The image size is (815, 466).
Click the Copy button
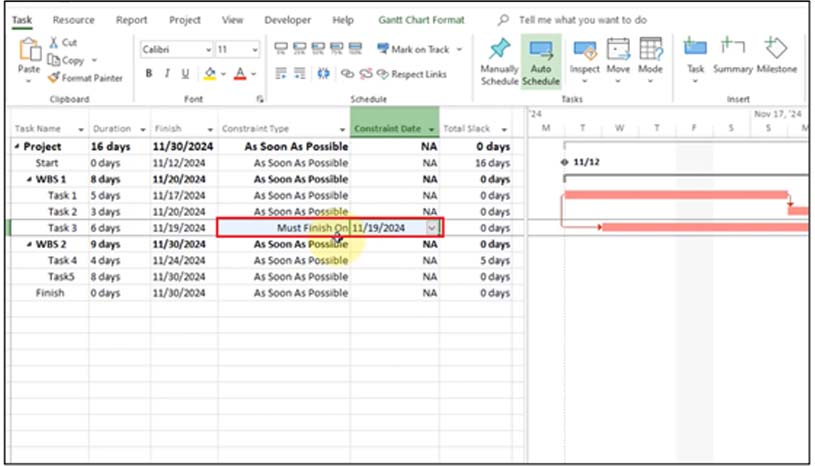[x=66, y=60]
